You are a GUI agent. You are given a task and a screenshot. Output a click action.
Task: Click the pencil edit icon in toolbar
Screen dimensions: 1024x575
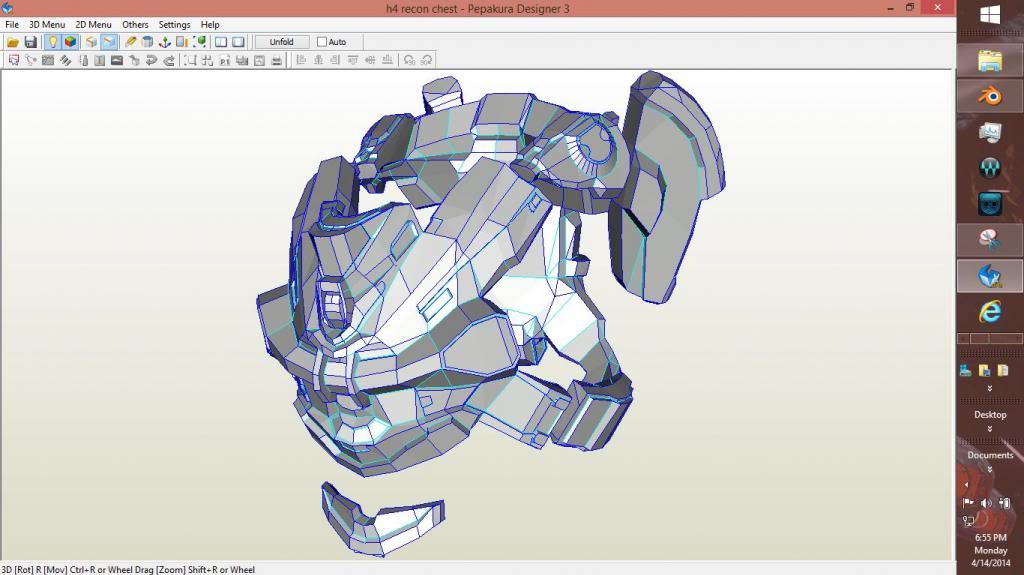130,42
